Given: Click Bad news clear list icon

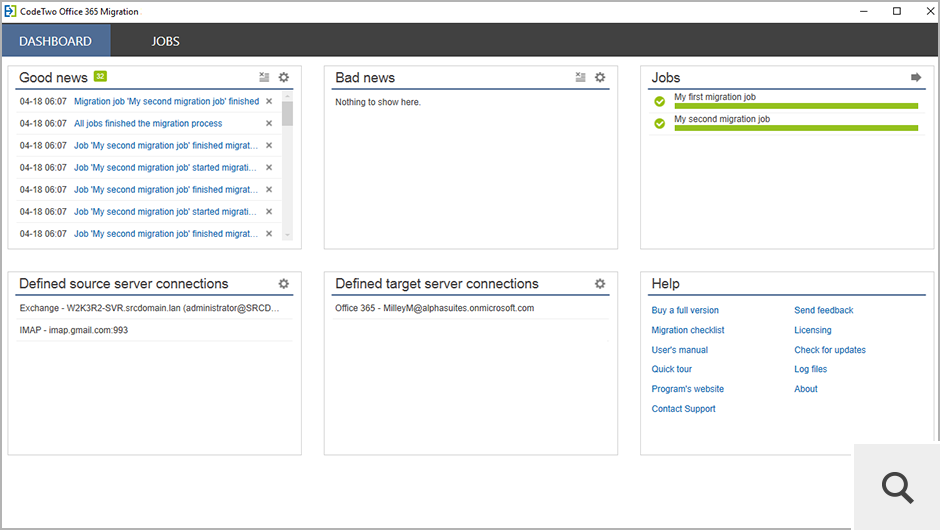Looking at the screenshot, I should coord(580,77).
